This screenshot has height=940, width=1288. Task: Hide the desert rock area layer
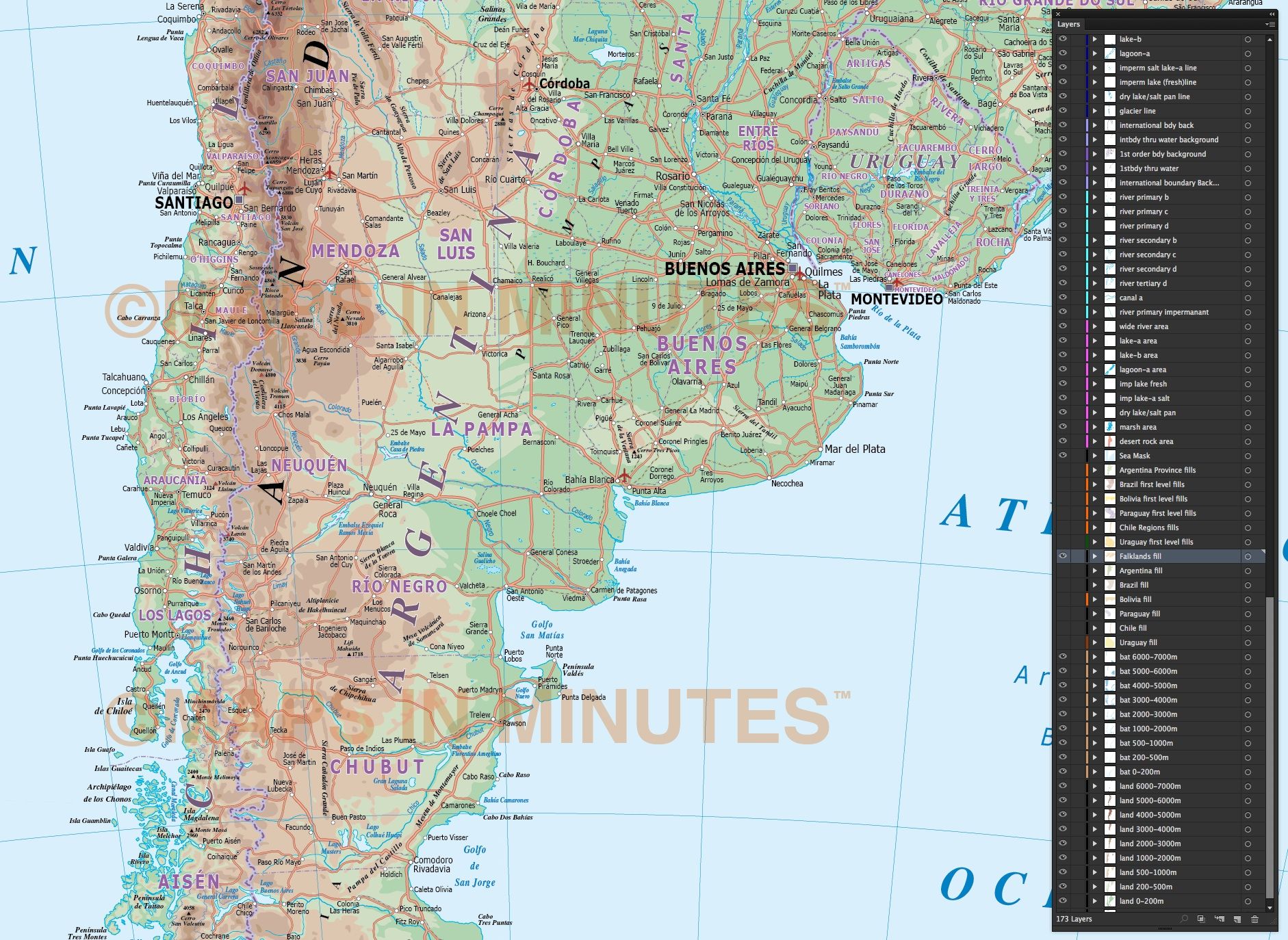click(1063, 441)
